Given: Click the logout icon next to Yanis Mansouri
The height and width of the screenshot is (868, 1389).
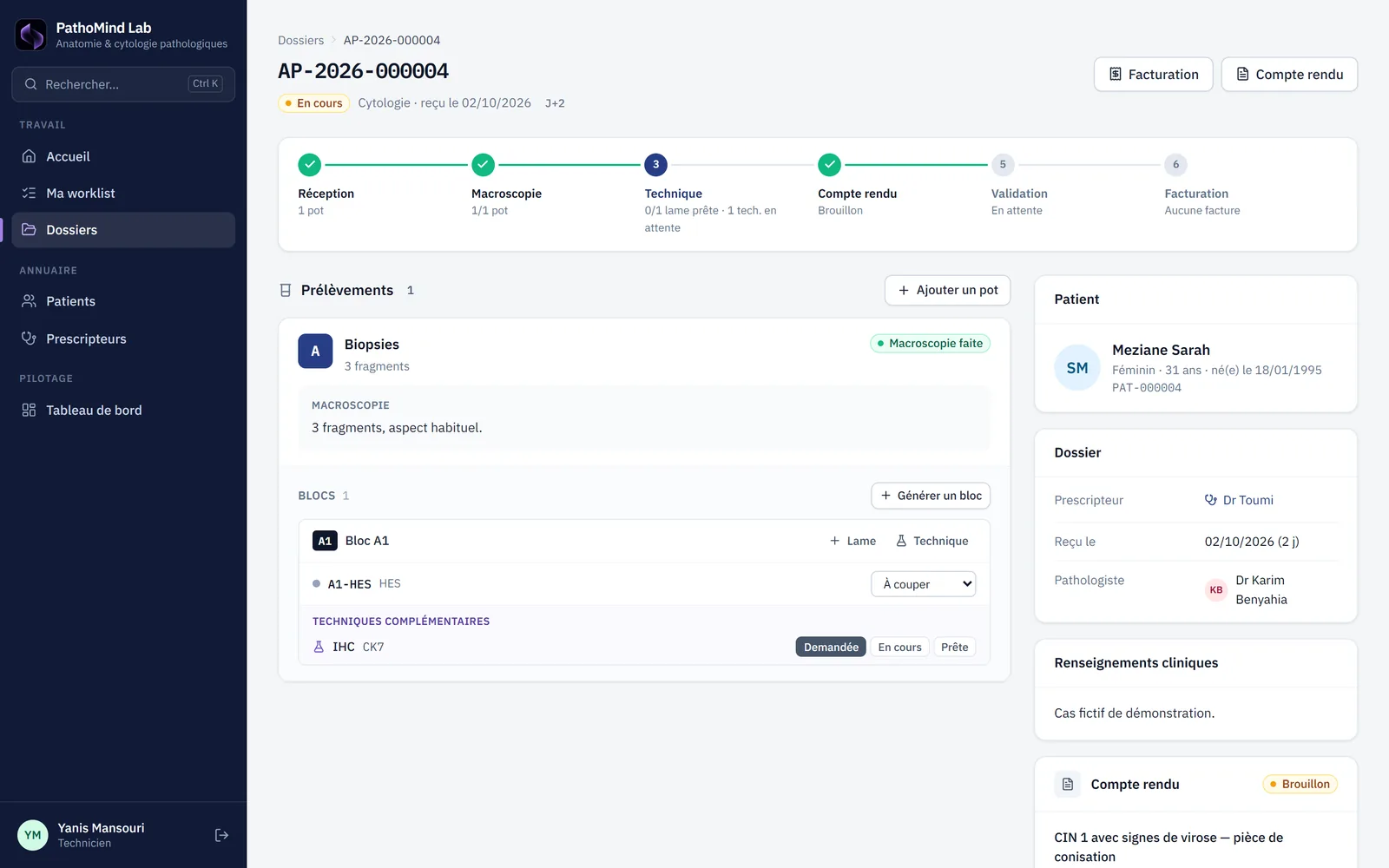Looking at the screenshot, I should tap(221, 835).
